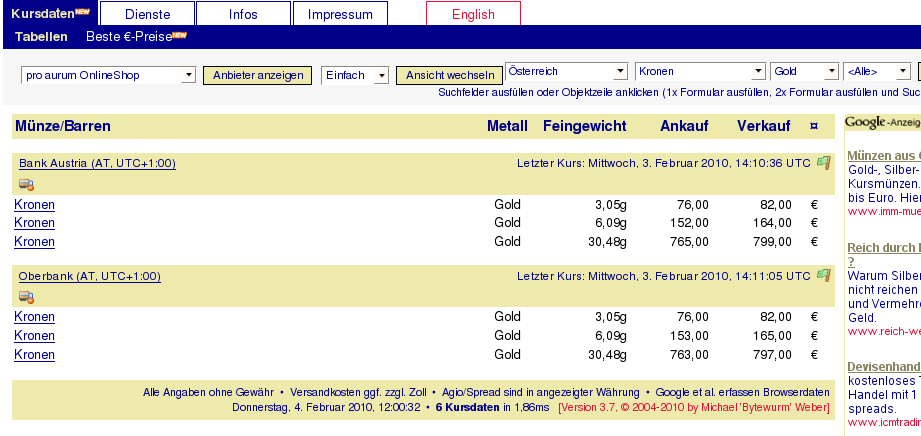The width and height of the screenshot is (921, 436).
Task: Click the Verkauf value 165,00
Action: coord(772,336)
